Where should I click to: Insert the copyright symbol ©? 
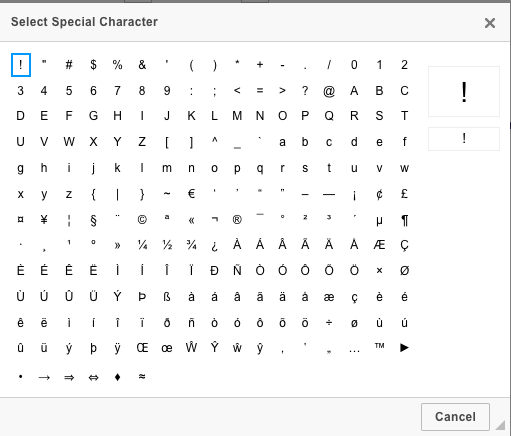(142, 220)
